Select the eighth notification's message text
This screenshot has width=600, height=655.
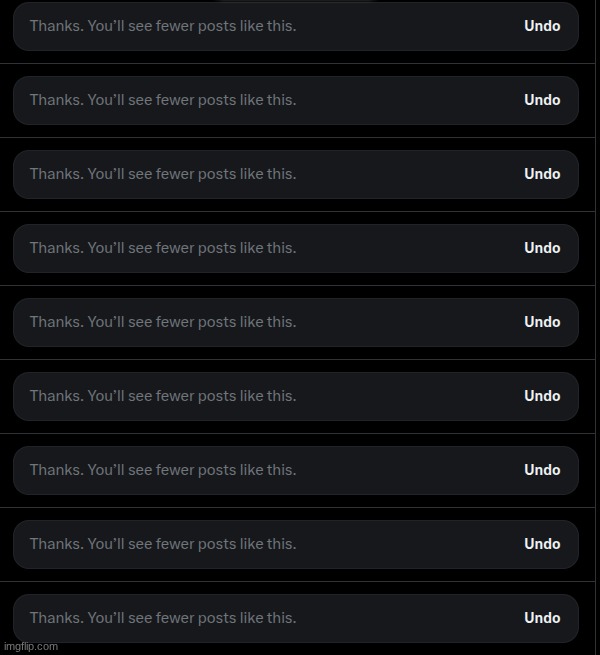pos(163,544)
